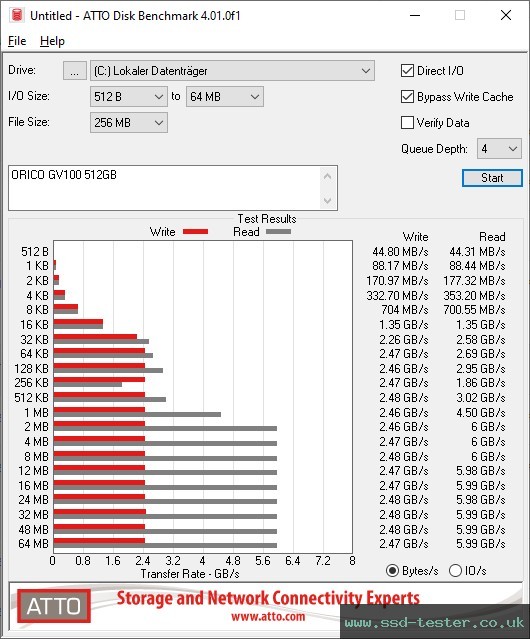The height and width of the screenshot is (639, 530).
Task: Click the red Write legend swatch
Action: pos(196,232)
